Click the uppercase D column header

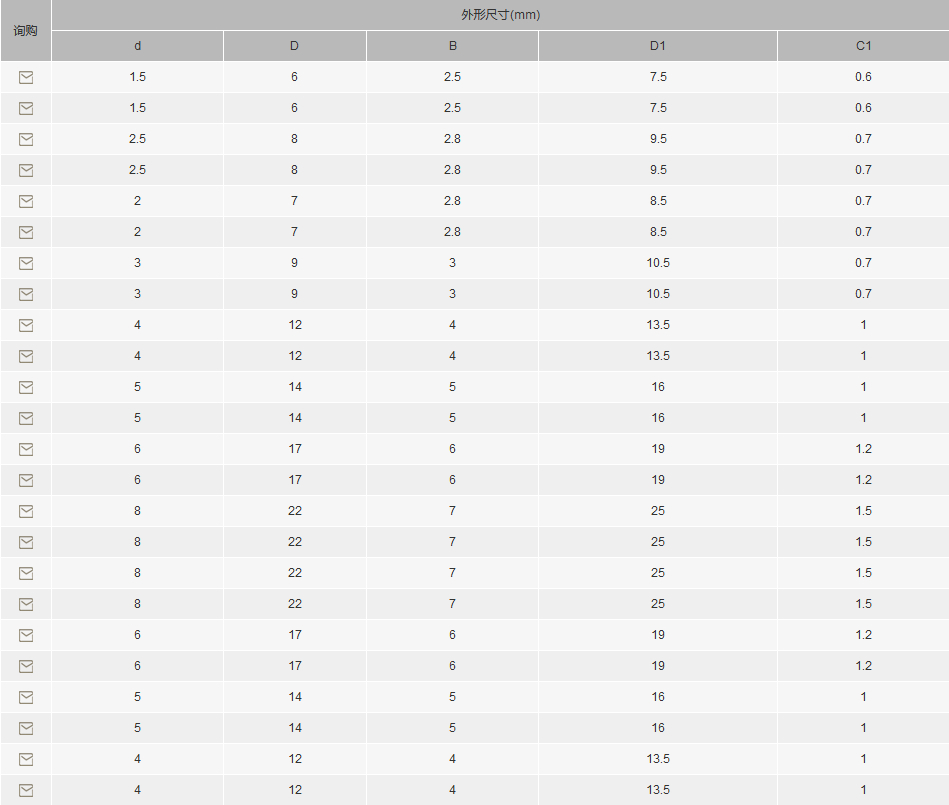coord(294,46)
